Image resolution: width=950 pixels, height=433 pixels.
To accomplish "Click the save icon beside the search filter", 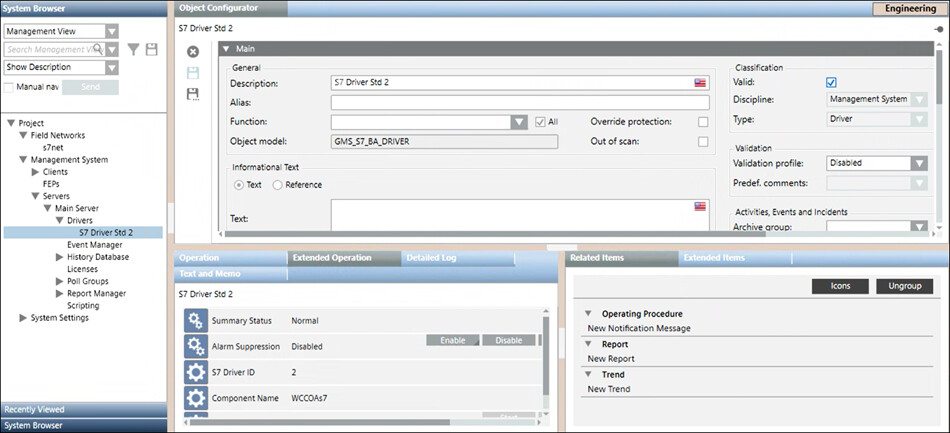I will pos(152,49).
